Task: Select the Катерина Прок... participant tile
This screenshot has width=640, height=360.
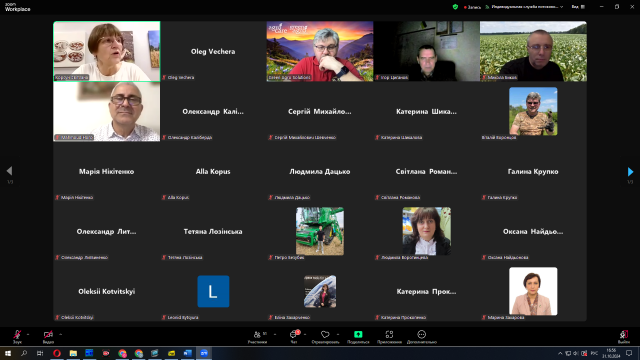Action: [x=426, y=291]
